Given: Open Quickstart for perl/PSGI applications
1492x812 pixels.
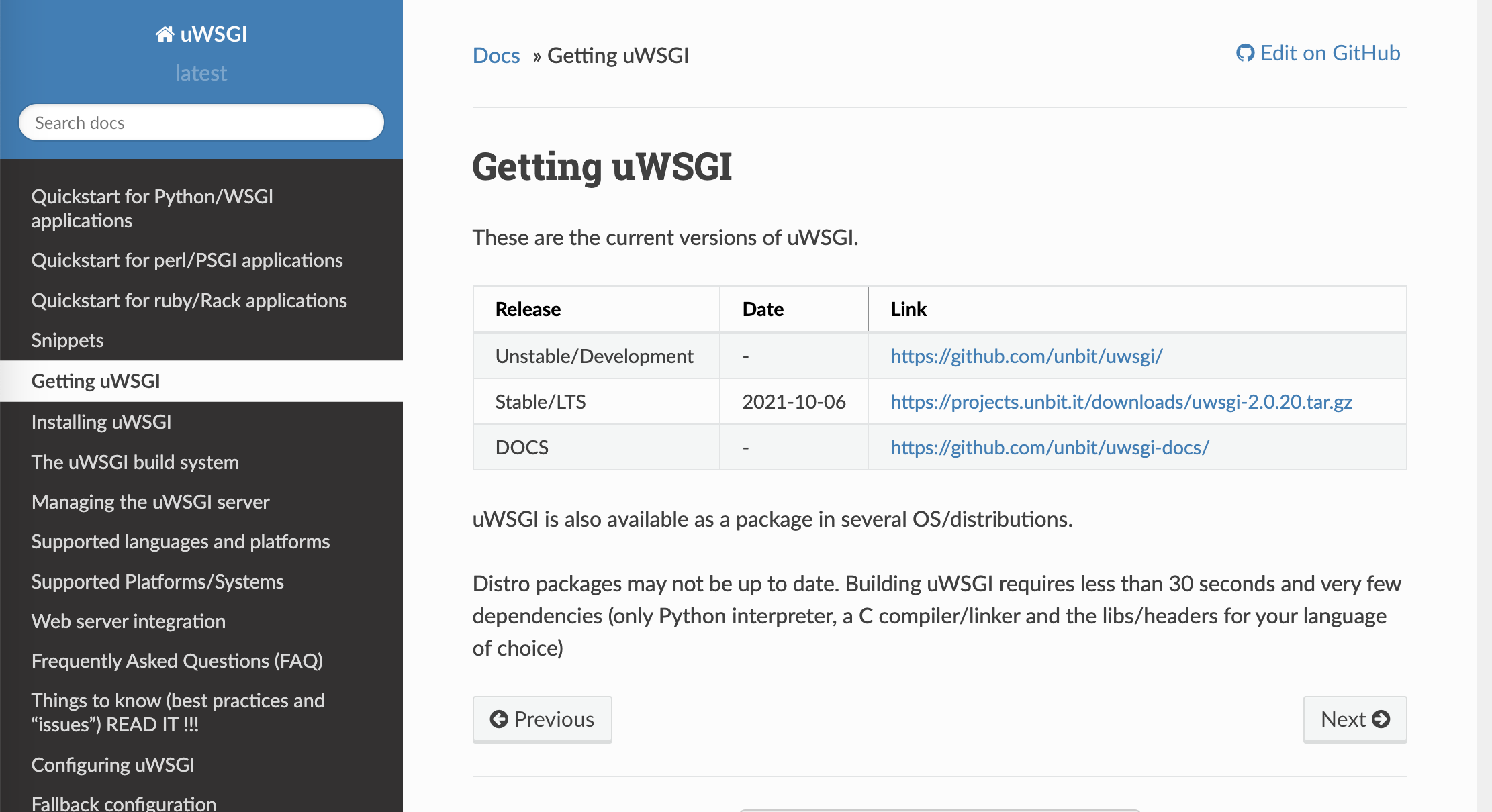Looking at the screenshot, I should [x=188, y=260].
